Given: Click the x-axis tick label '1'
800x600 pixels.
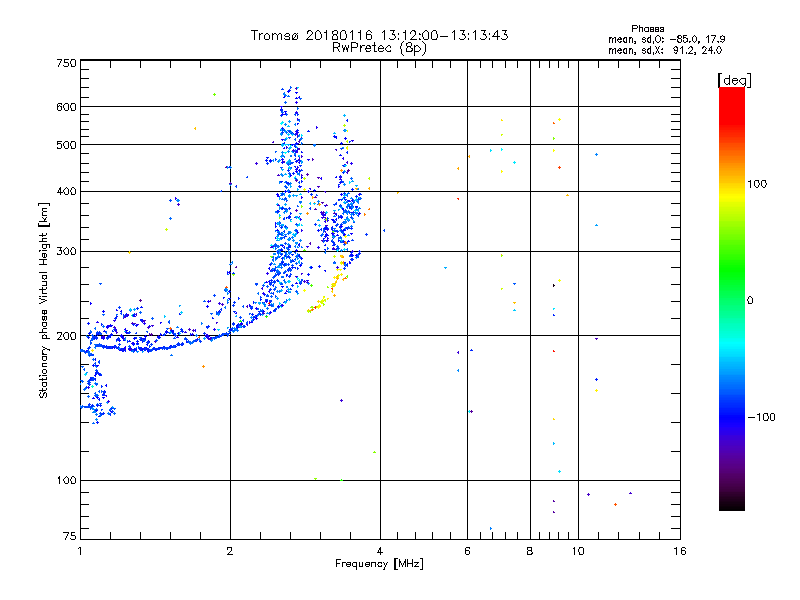Looking at the screenshot, I should [x=80, y=551].
